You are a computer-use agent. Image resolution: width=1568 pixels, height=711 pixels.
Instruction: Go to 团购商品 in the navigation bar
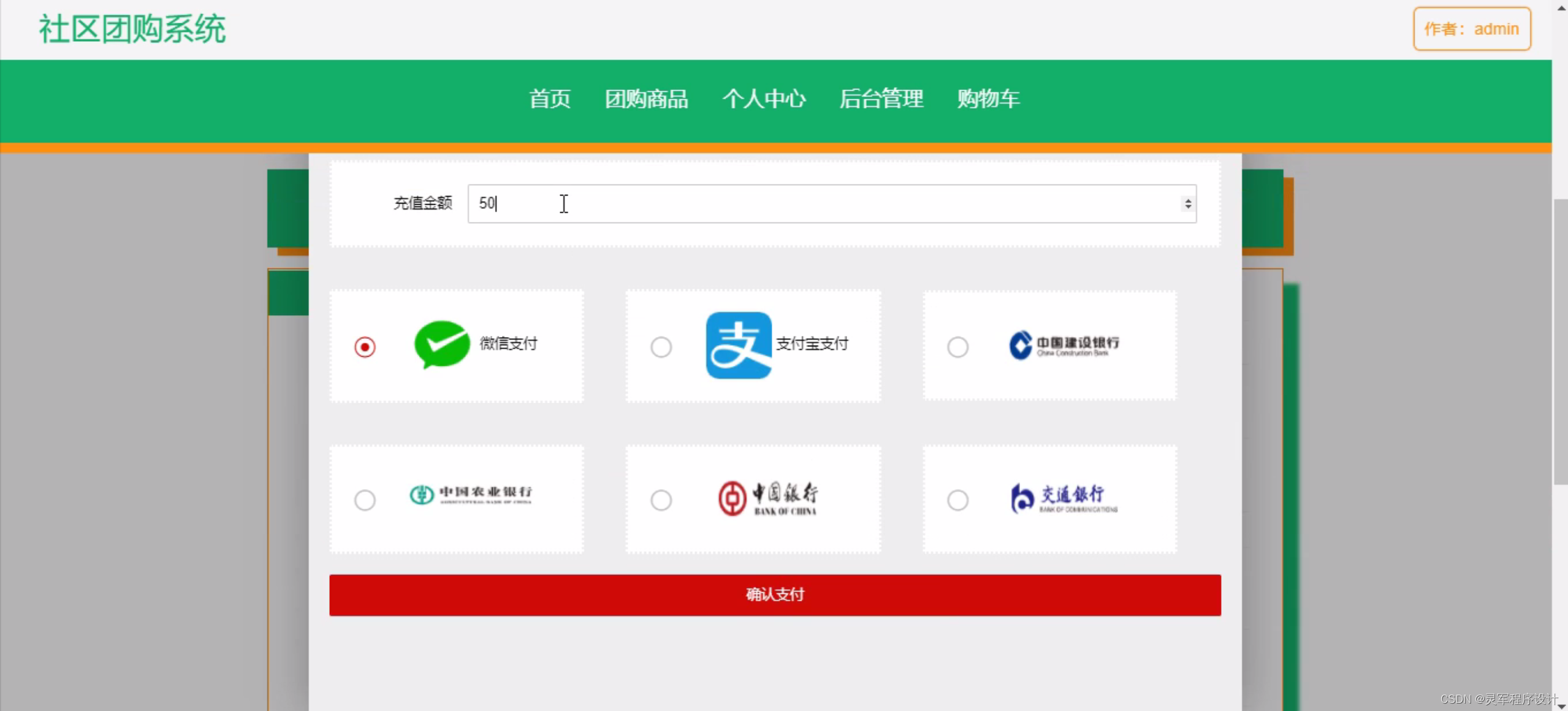click(x=646, y=99)
